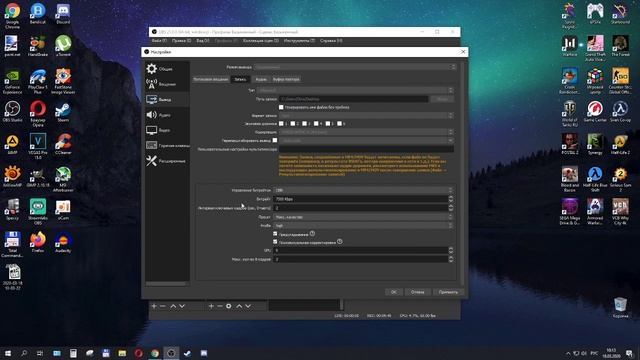Toggle the Look-ahead (Предугадывание) checkbox

coord(275,234)
